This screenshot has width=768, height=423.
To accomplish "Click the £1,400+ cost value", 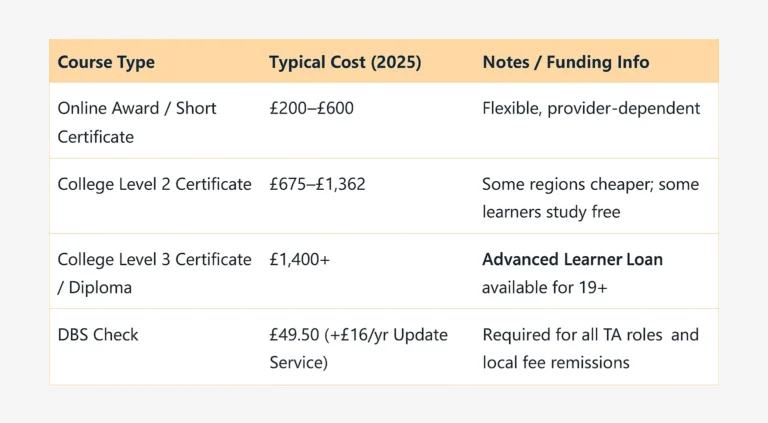I will tap(299, 259).
